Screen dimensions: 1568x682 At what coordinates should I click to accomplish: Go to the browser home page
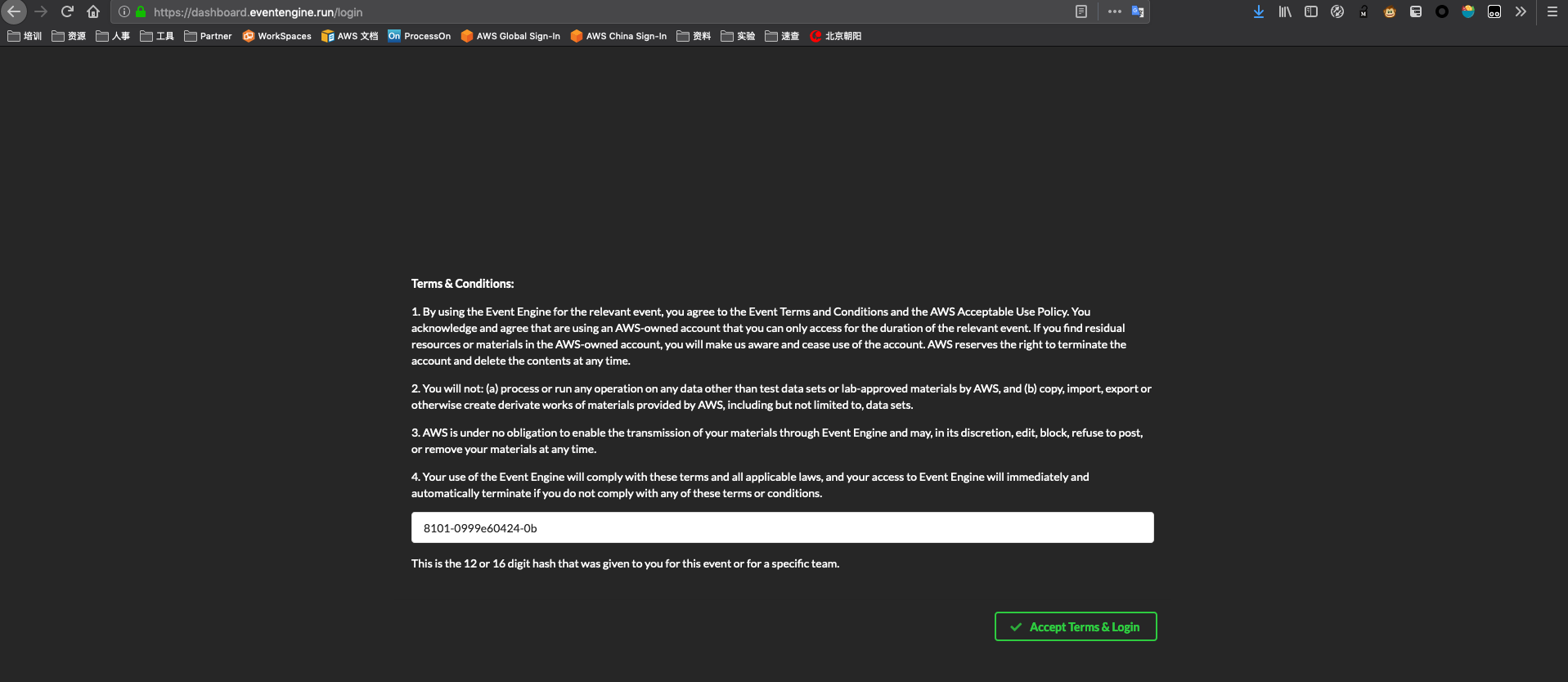[x=93, y=11]
